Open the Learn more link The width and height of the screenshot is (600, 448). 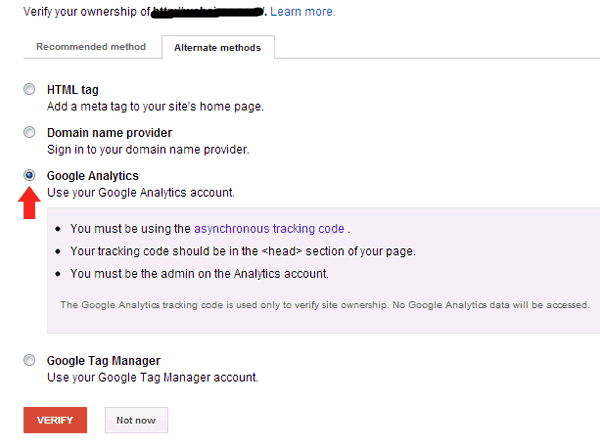[x=302, y=12]
